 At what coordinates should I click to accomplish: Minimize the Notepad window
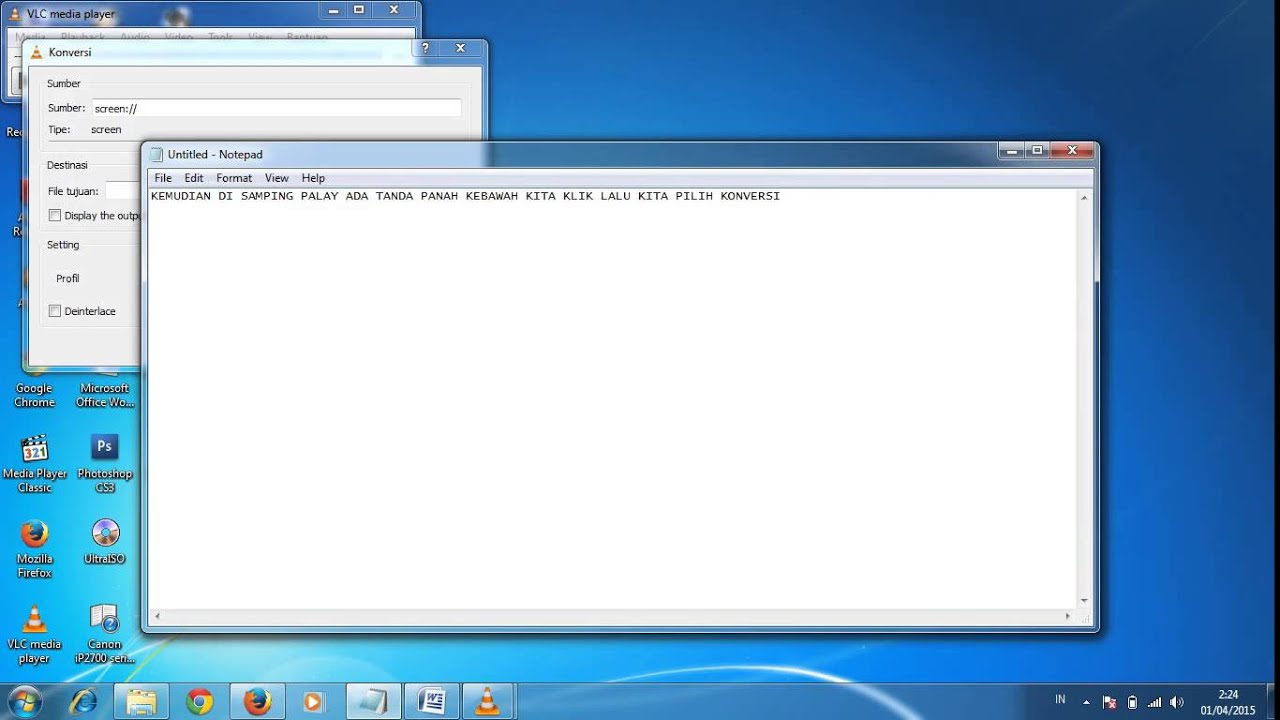click(1011, 150)
